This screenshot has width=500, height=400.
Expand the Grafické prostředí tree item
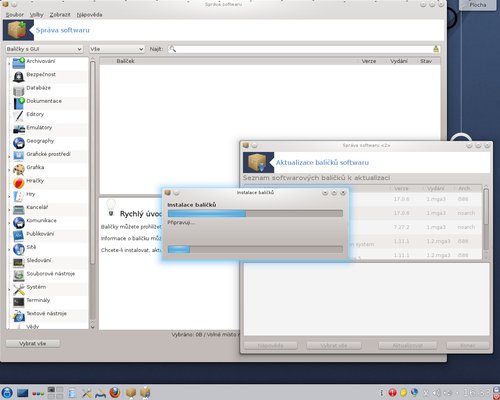click(9, 156)
